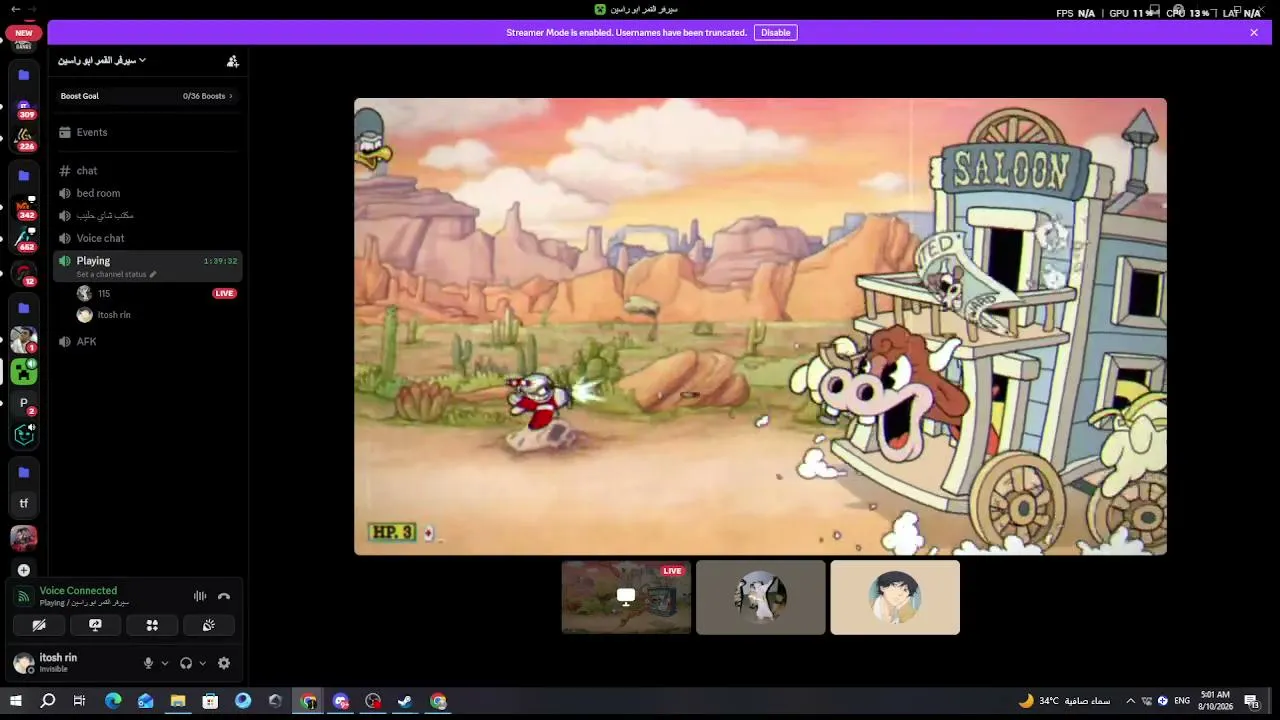Click the Voice Connected status text

point(78,591)
